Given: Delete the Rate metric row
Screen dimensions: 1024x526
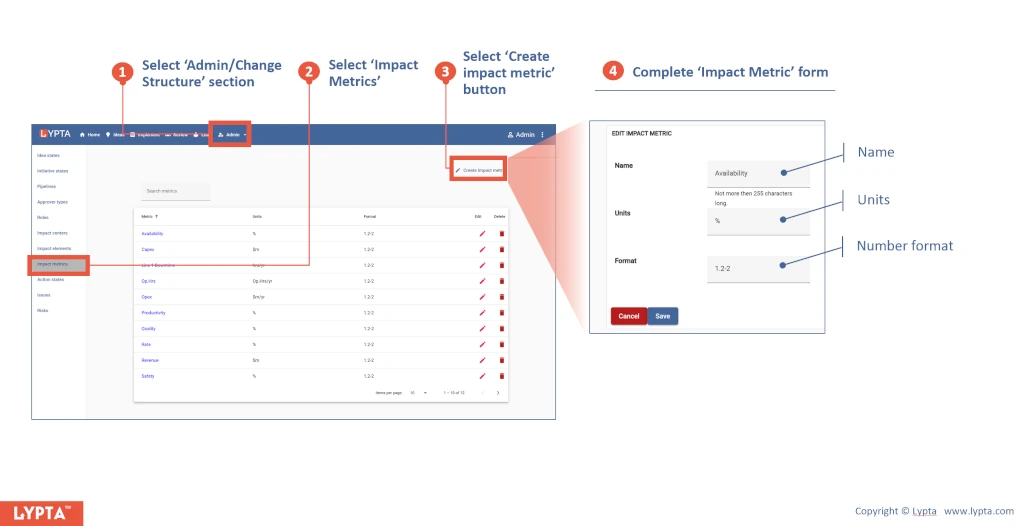Looking at the screenshot, I should (502, 344).
